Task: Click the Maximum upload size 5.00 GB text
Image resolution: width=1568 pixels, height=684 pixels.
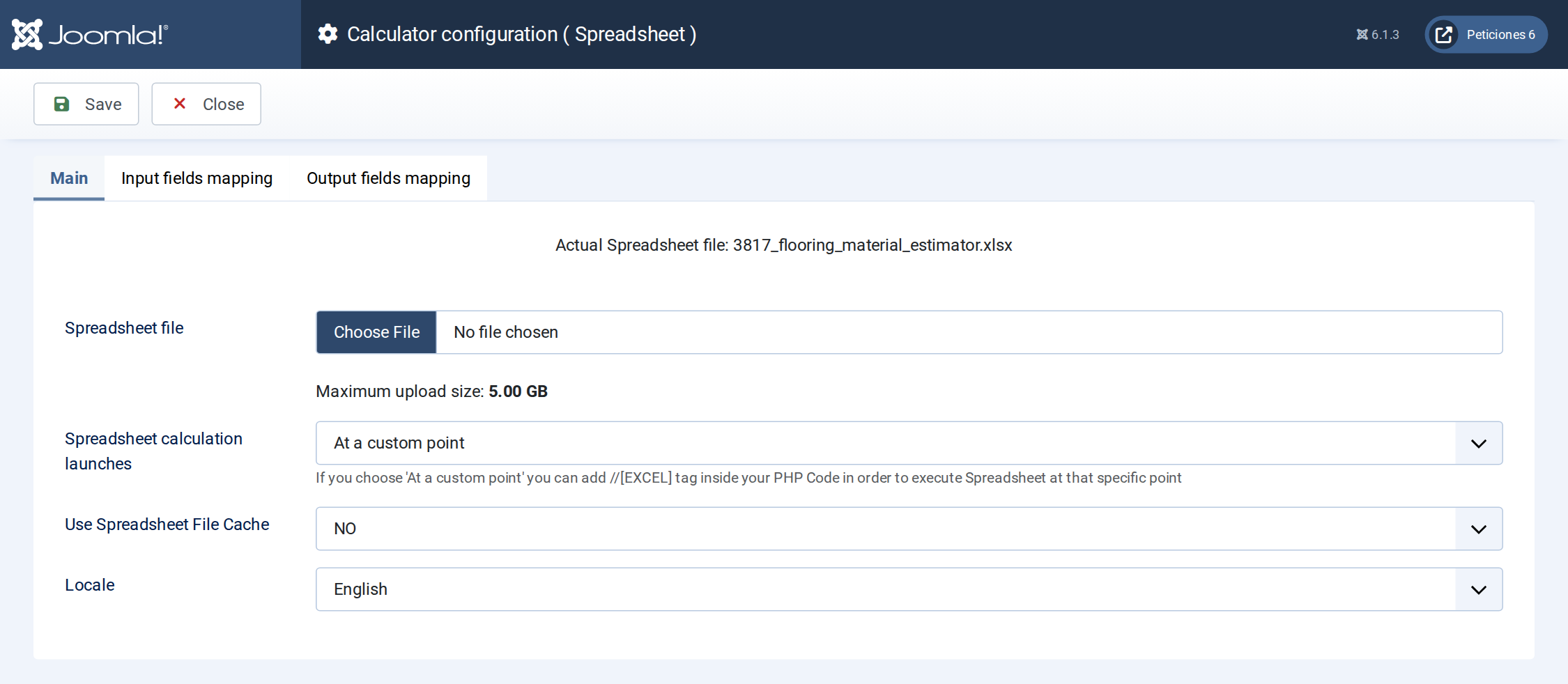Action: pyautogui.click(x=431, y=391)
